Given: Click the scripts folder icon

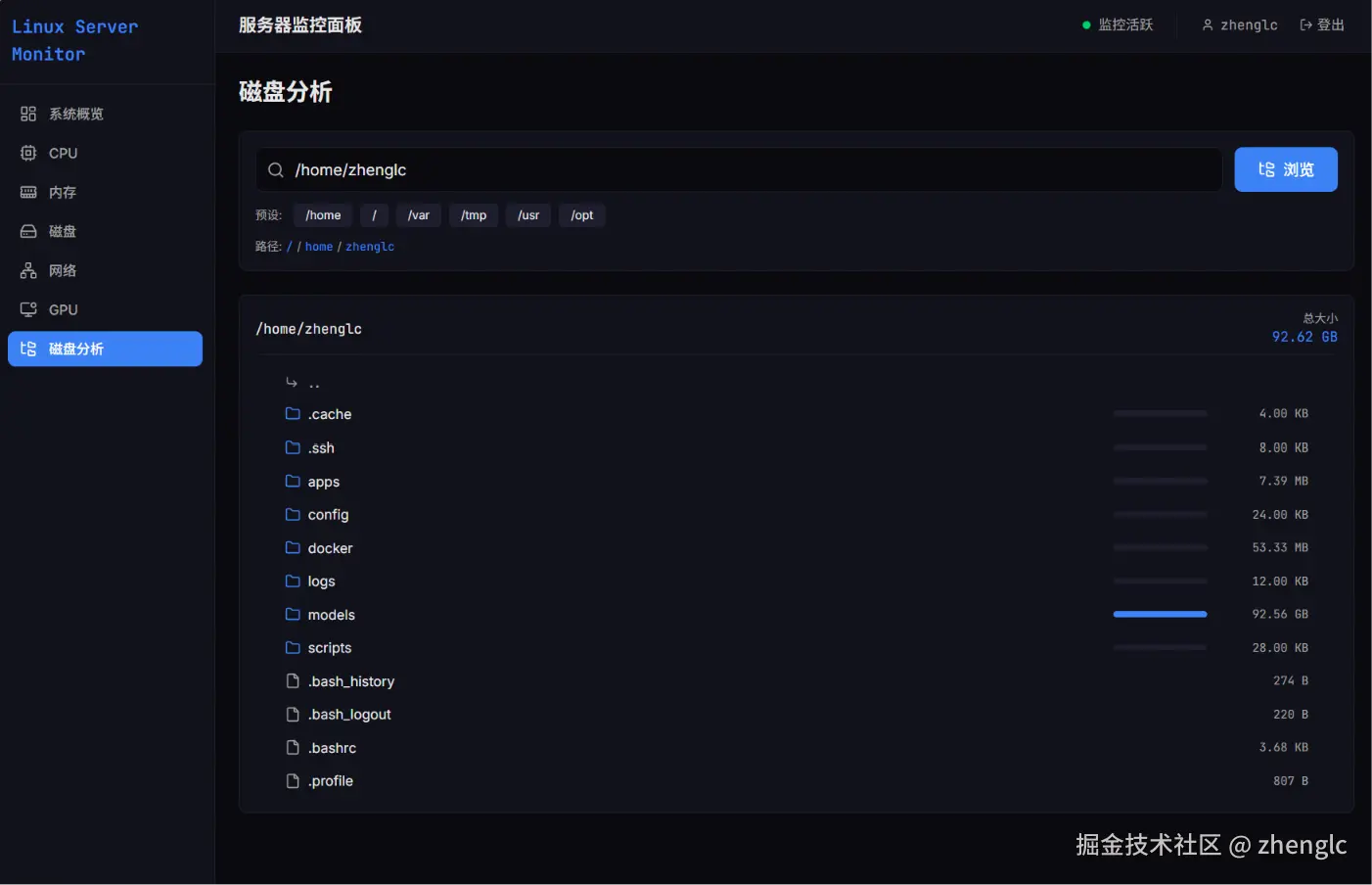Looking at the screenshot, I should [x=293, y=647].
